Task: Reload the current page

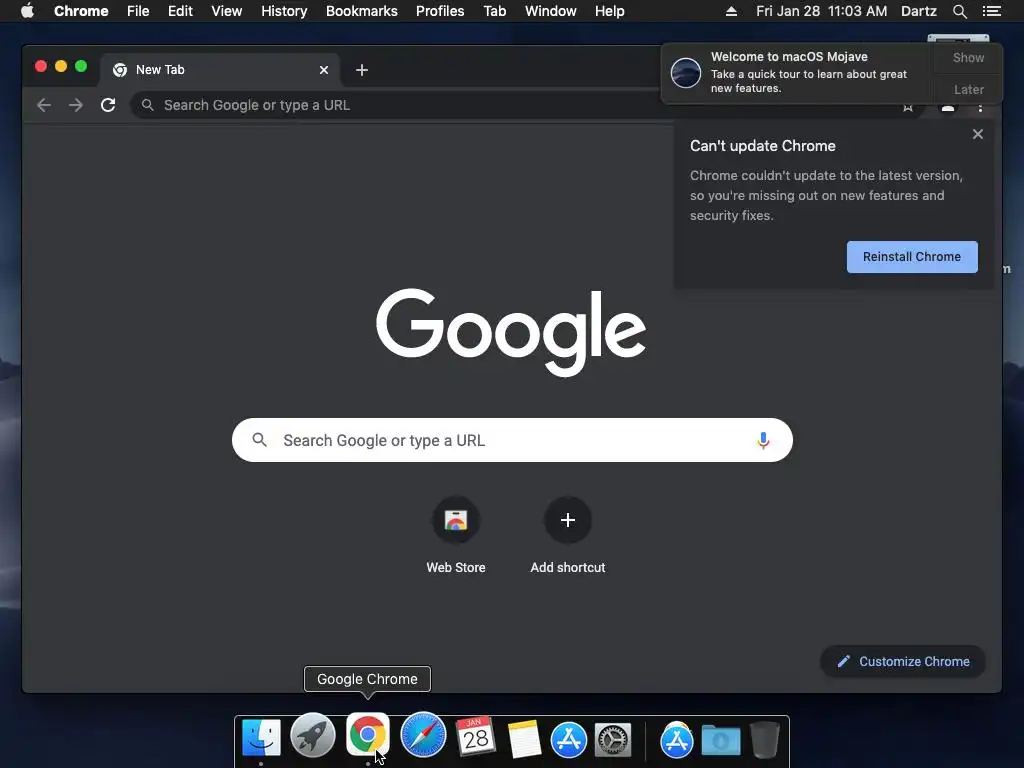Action: (x=108, y=105)
